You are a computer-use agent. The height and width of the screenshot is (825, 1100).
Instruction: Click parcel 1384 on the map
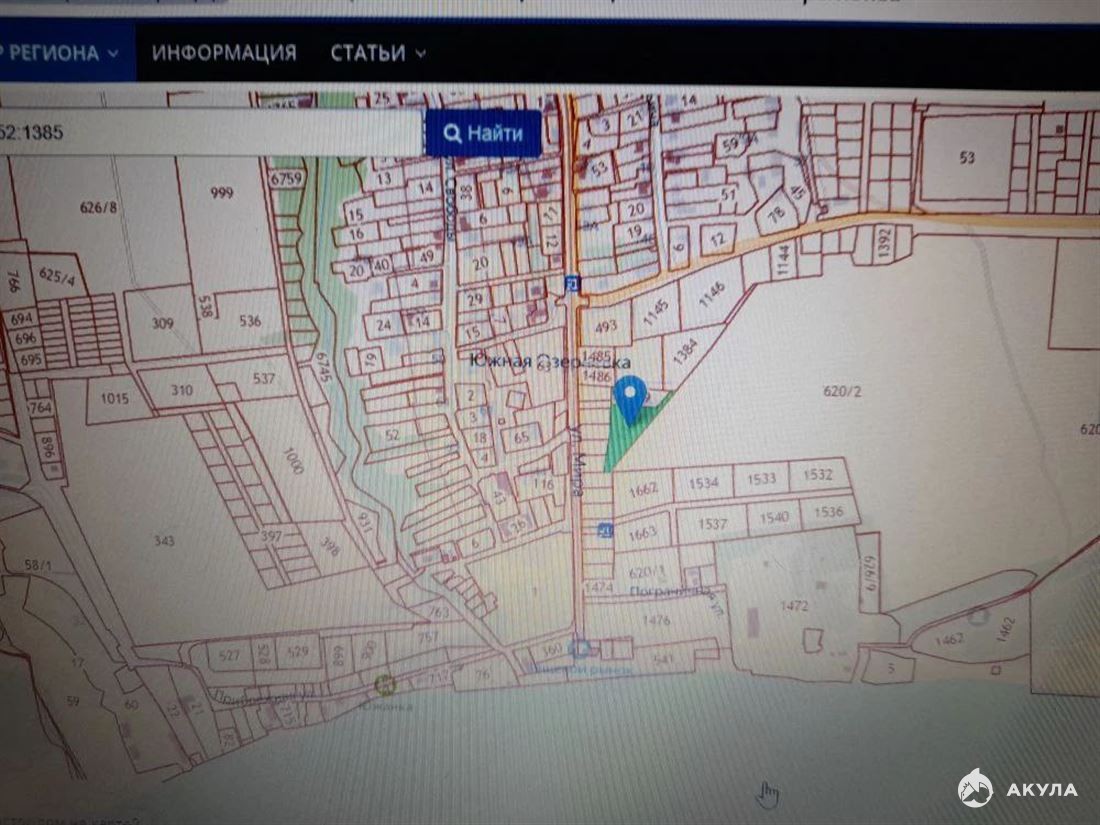coord(684,350)
